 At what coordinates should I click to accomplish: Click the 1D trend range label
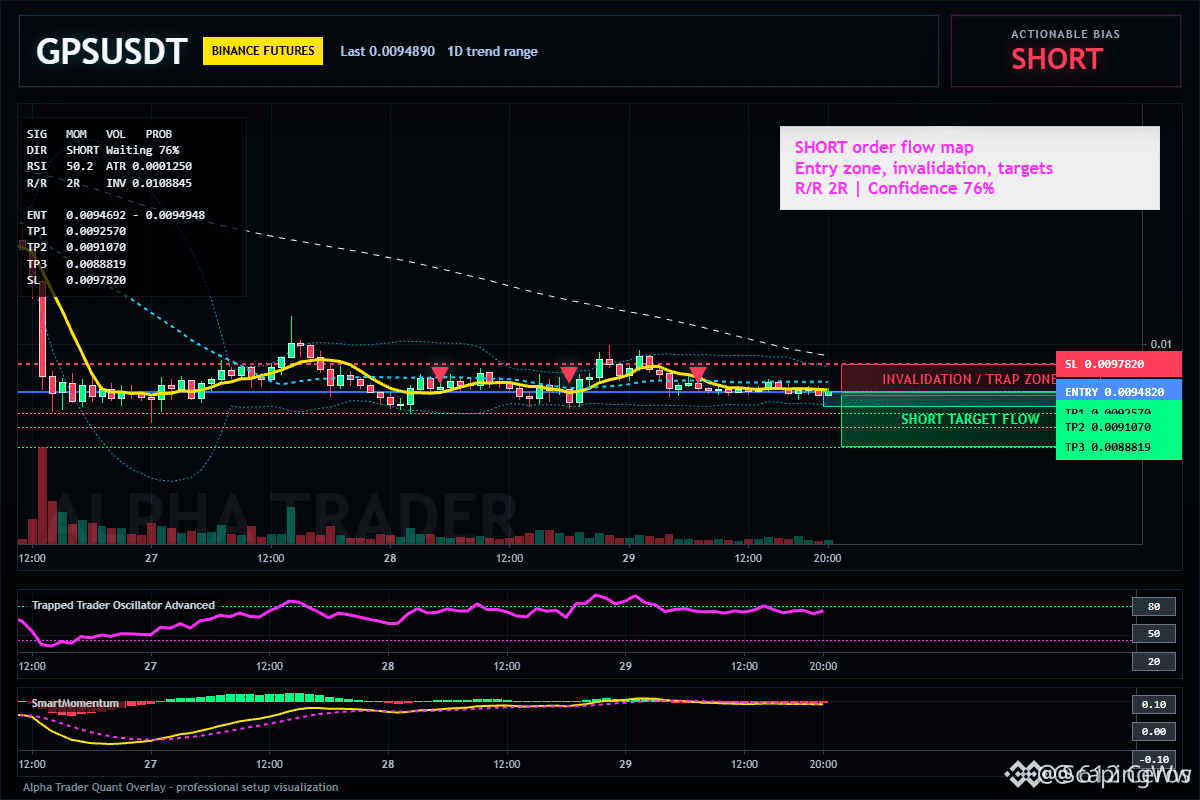point(492,51)
